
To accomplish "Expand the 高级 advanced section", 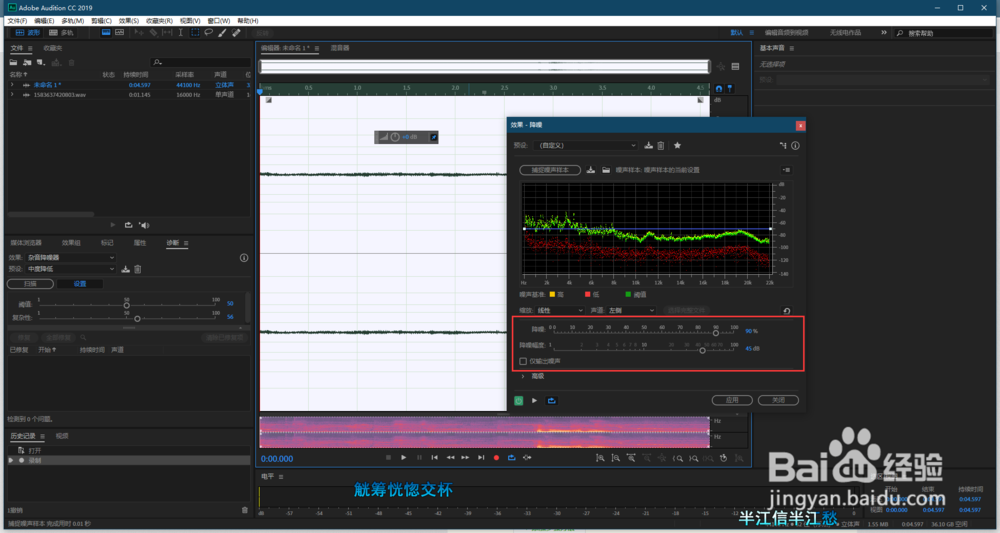I will (523, 376).
